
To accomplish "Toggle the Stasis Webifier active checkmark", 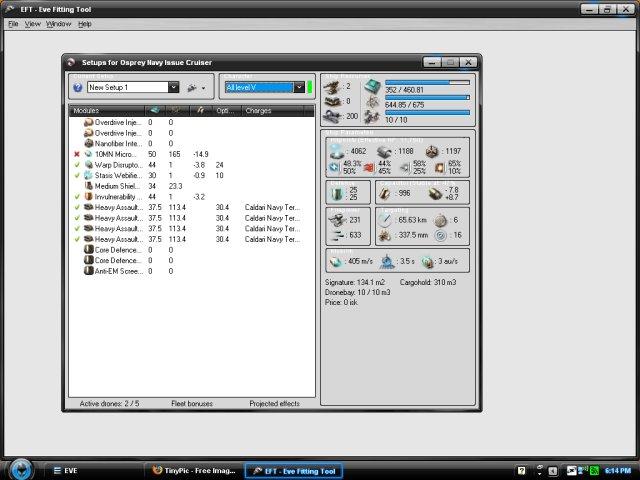I will pyautogui.click(x=77, y=176).
